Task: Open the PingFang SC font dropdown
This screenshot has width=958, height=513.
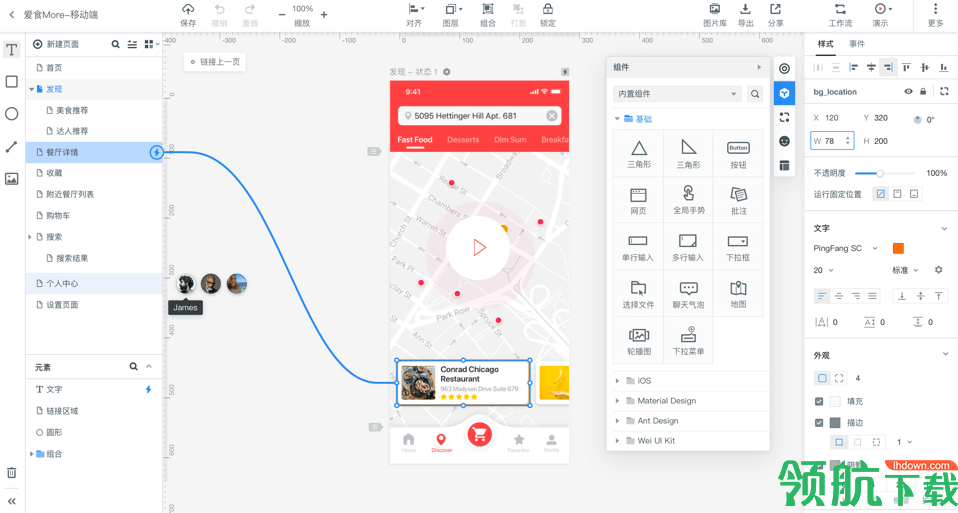Action: (x=846, y=249)
